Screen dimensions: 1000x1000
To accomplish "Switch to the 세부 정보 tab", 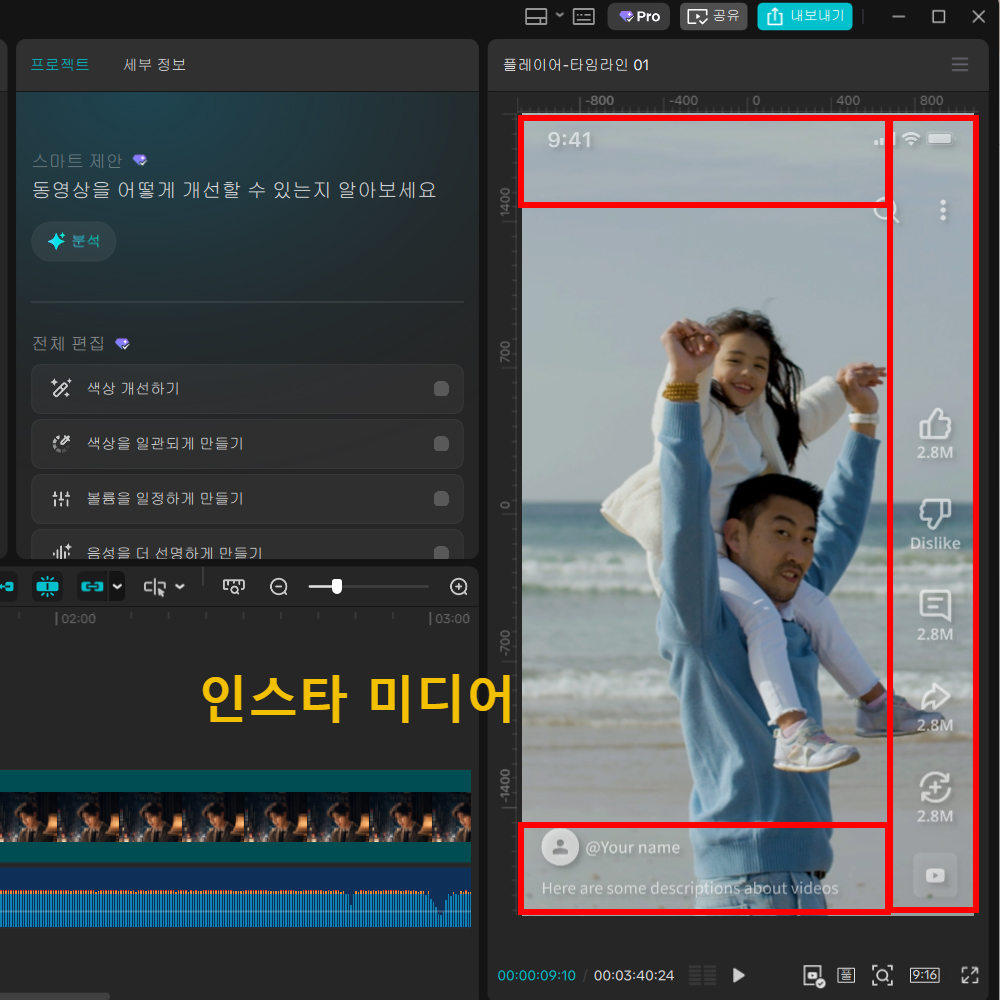I will tap(154, 64).
